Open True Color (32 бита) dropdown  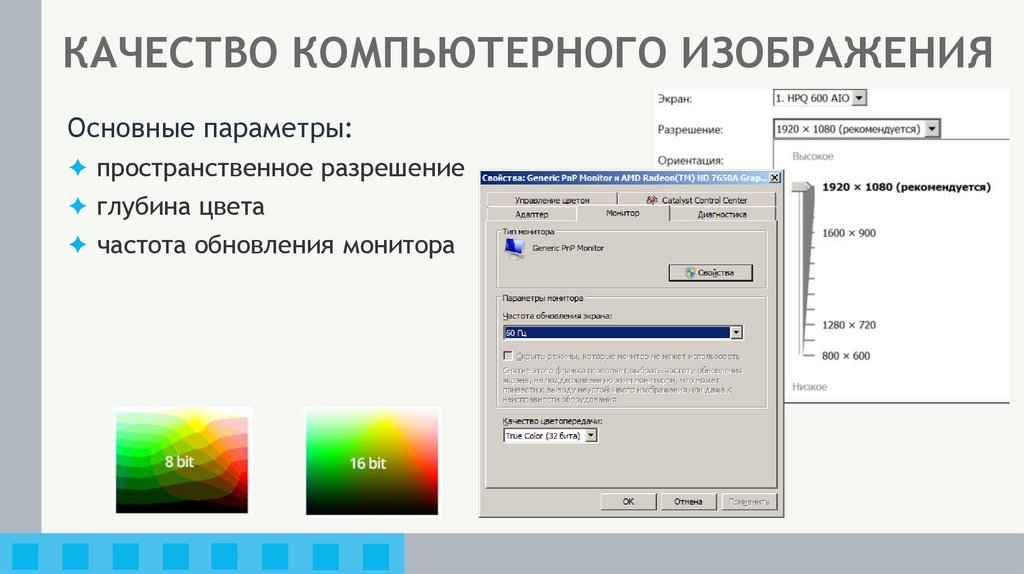(x=590, y=436)
